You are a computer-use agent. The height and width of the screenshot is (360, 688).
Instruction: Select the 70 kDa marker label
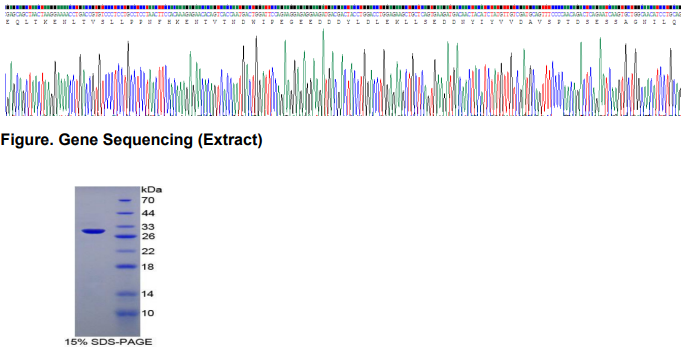pyautogui.click(x=148, y=200)
